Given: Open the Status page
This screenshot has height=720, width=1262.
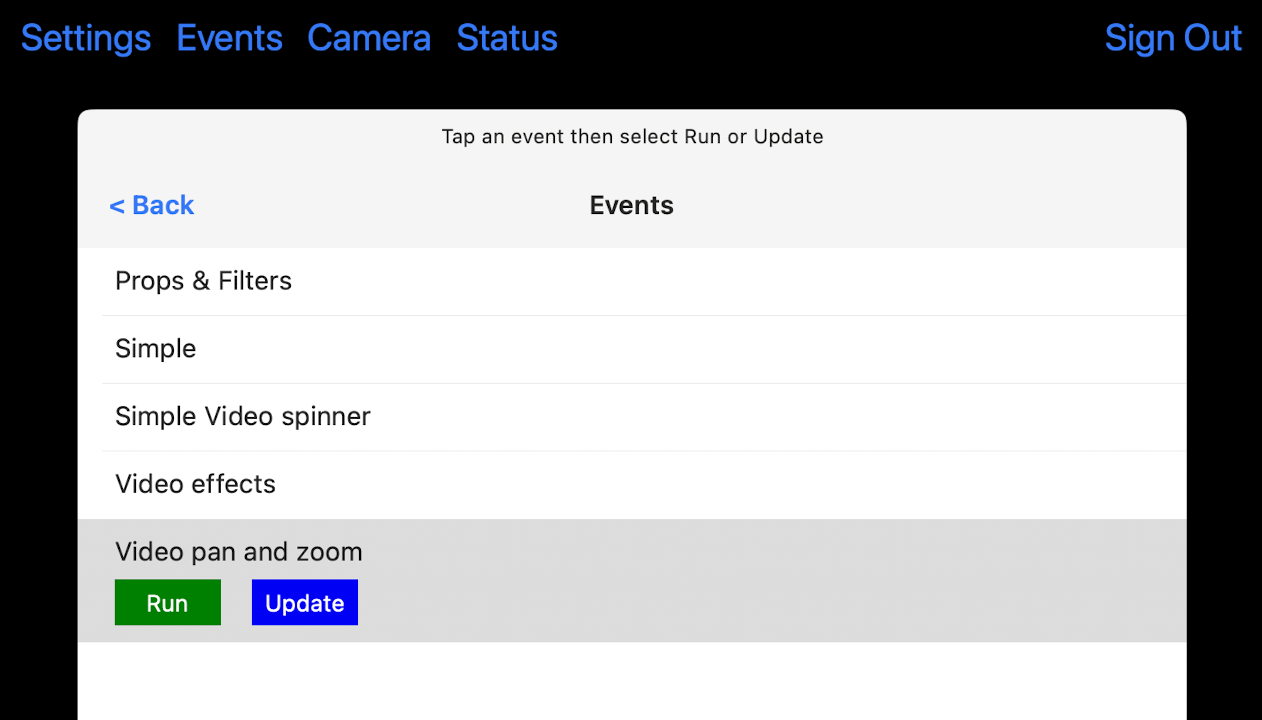Looking at the screenshot, I should 507,38.
